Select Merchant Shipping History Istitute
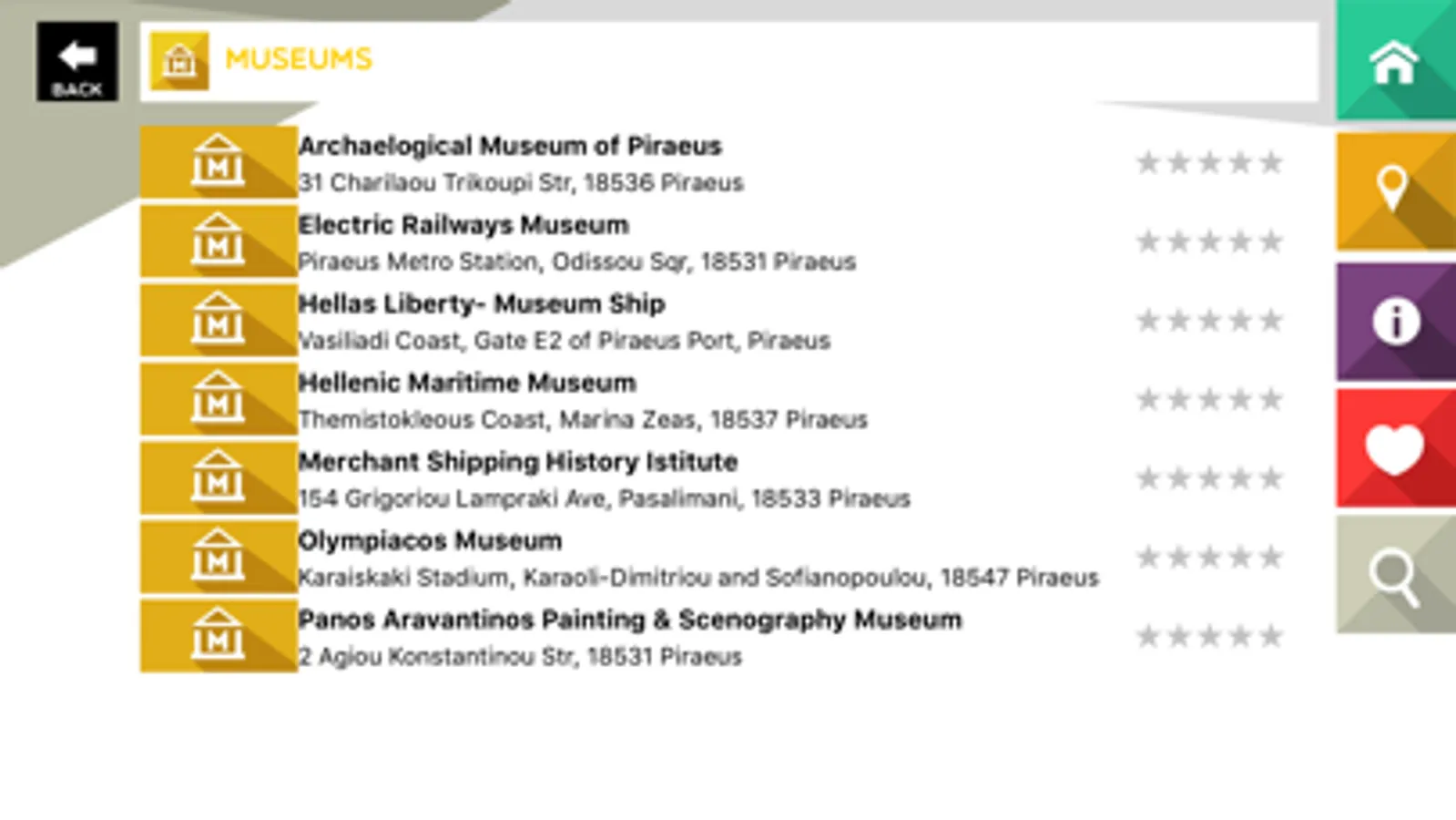Image resolution: width=1456 pixels, height=820 pixels. point(517,462)
